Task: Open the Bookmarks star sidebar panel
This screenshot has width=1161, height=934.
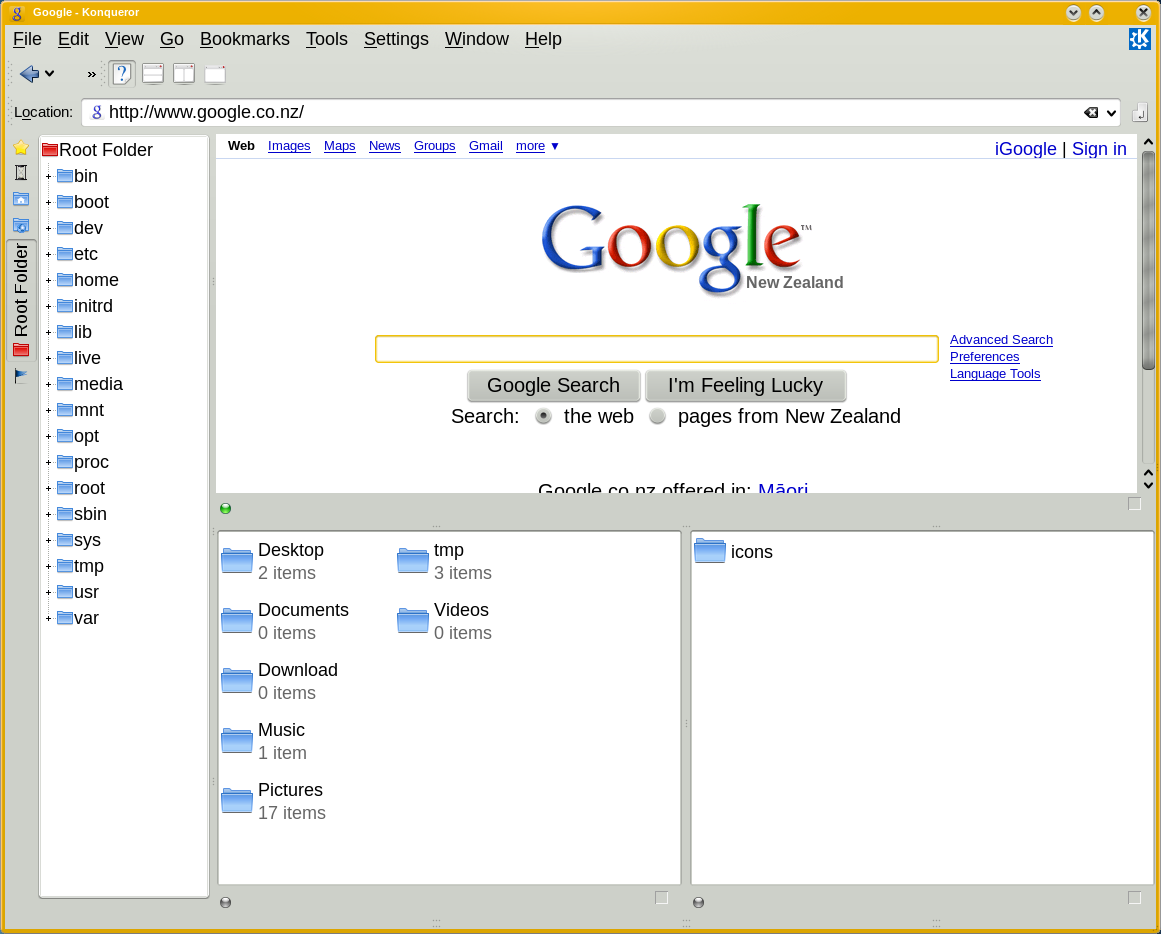Action: pyautogui.click(x=21, y=147)
